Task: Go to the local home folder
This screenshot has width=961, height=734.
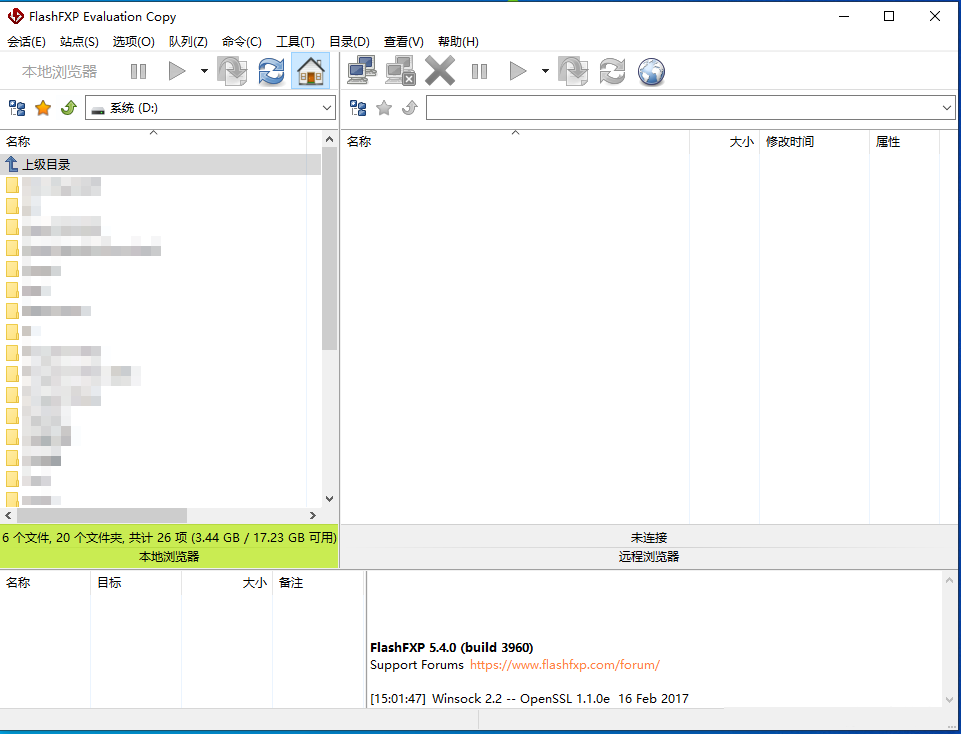Action: [x=310, y=71]
